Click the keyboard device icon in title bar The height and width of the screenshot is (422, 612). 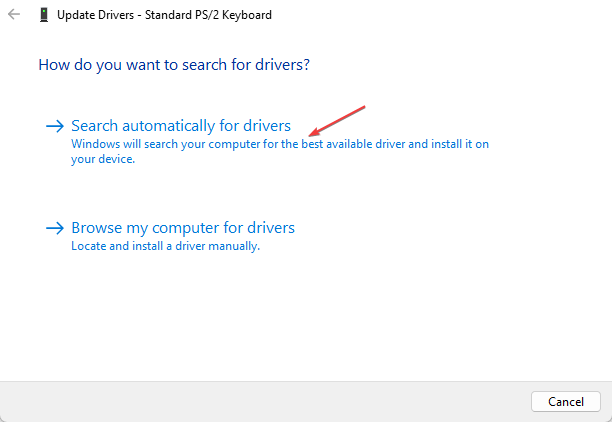[44, 15]
